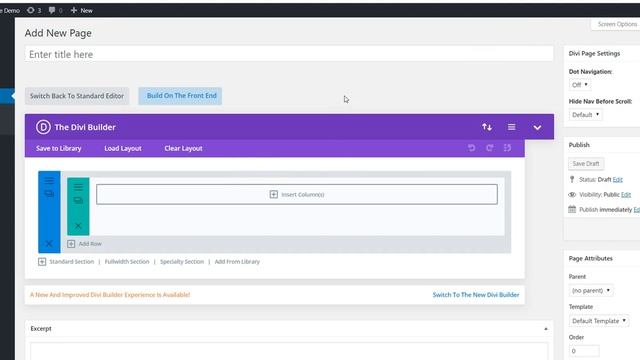Open the New menu in admin bar
This screenshot has height=360, width=640.
click(82, 10)
